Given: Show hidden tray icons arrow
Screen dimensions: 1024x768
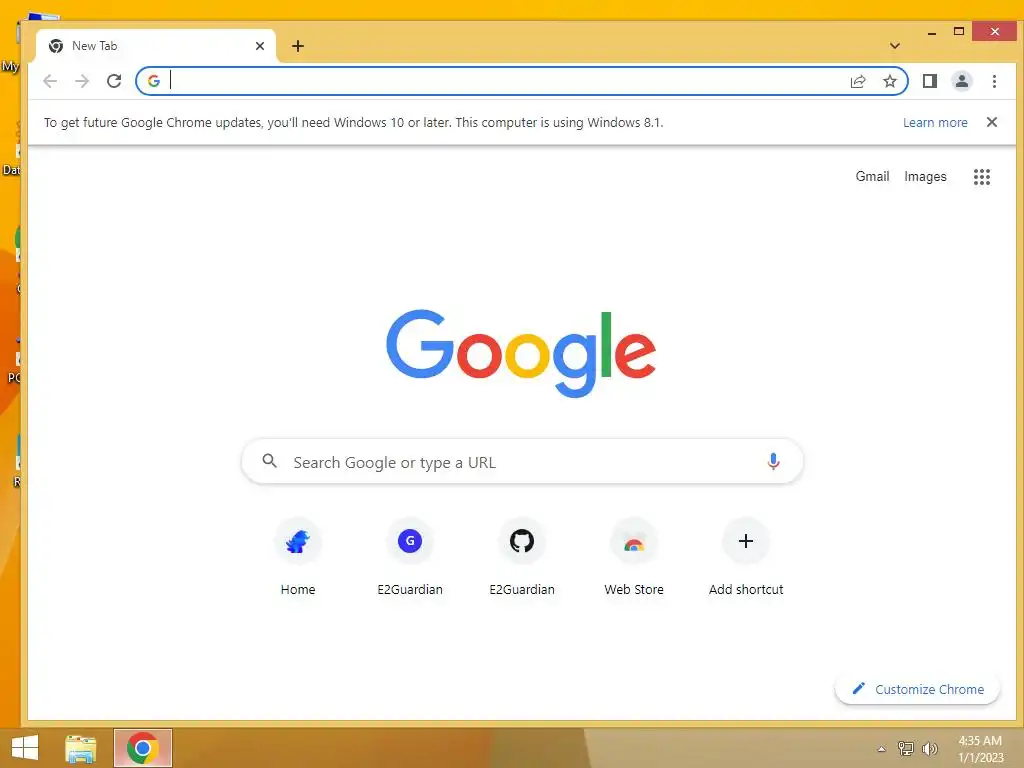Looking at the screenshot, I should click(x=882, y=749).
